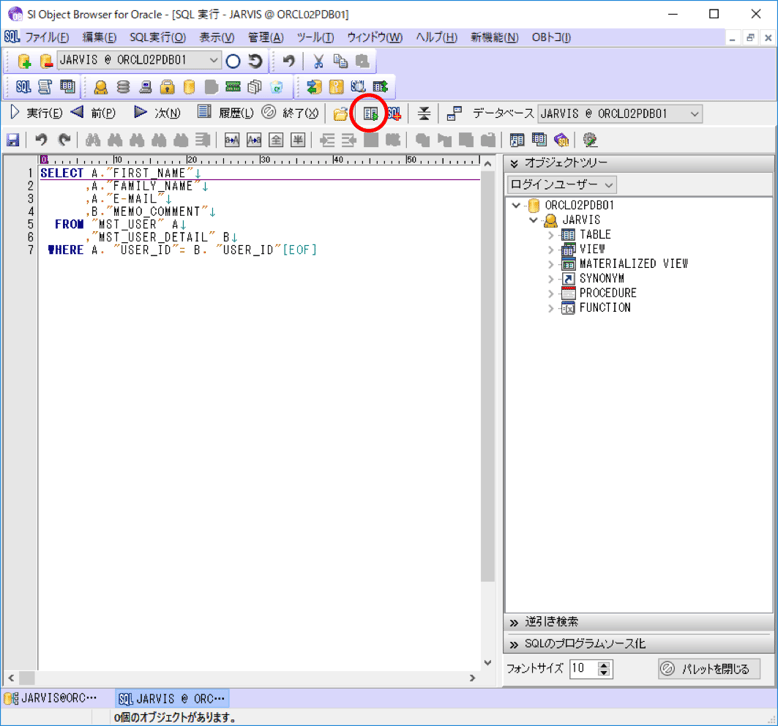Click the red-circled execution plan icon
The width and height of the screenshot is (778, 726).
(x=370, y=113)
